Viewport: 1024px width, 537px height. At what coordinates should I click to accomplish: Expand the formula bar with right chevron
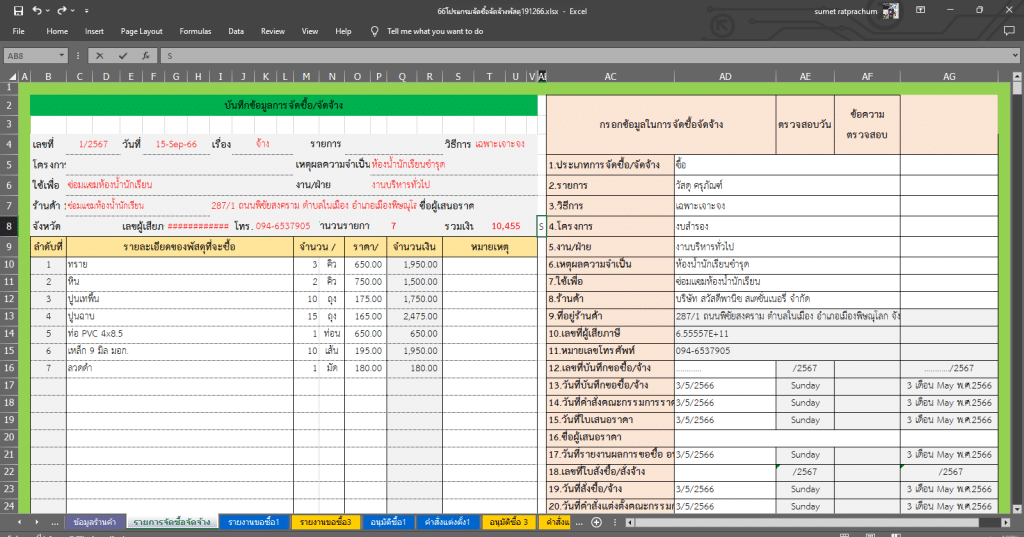tap(1015, 56)
